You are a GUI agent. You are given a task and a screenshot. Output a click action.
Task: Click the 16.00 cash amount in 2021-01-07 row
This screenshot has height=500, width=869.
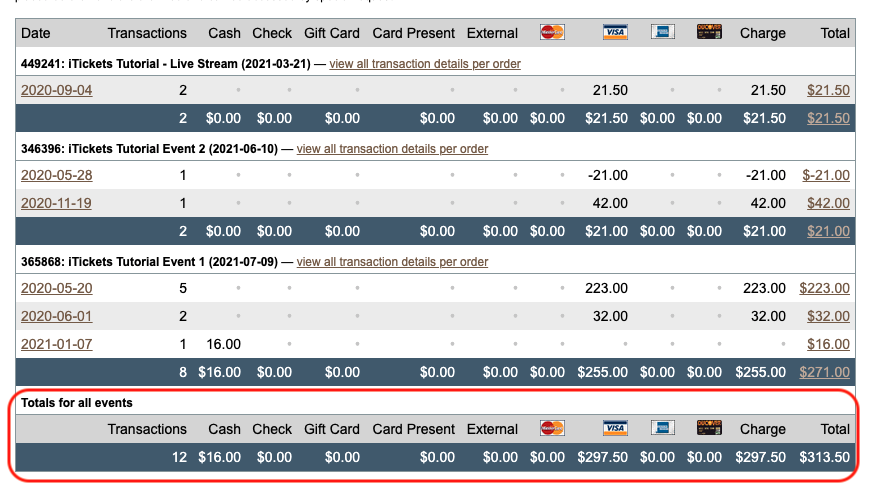click(x=223, y=344)
